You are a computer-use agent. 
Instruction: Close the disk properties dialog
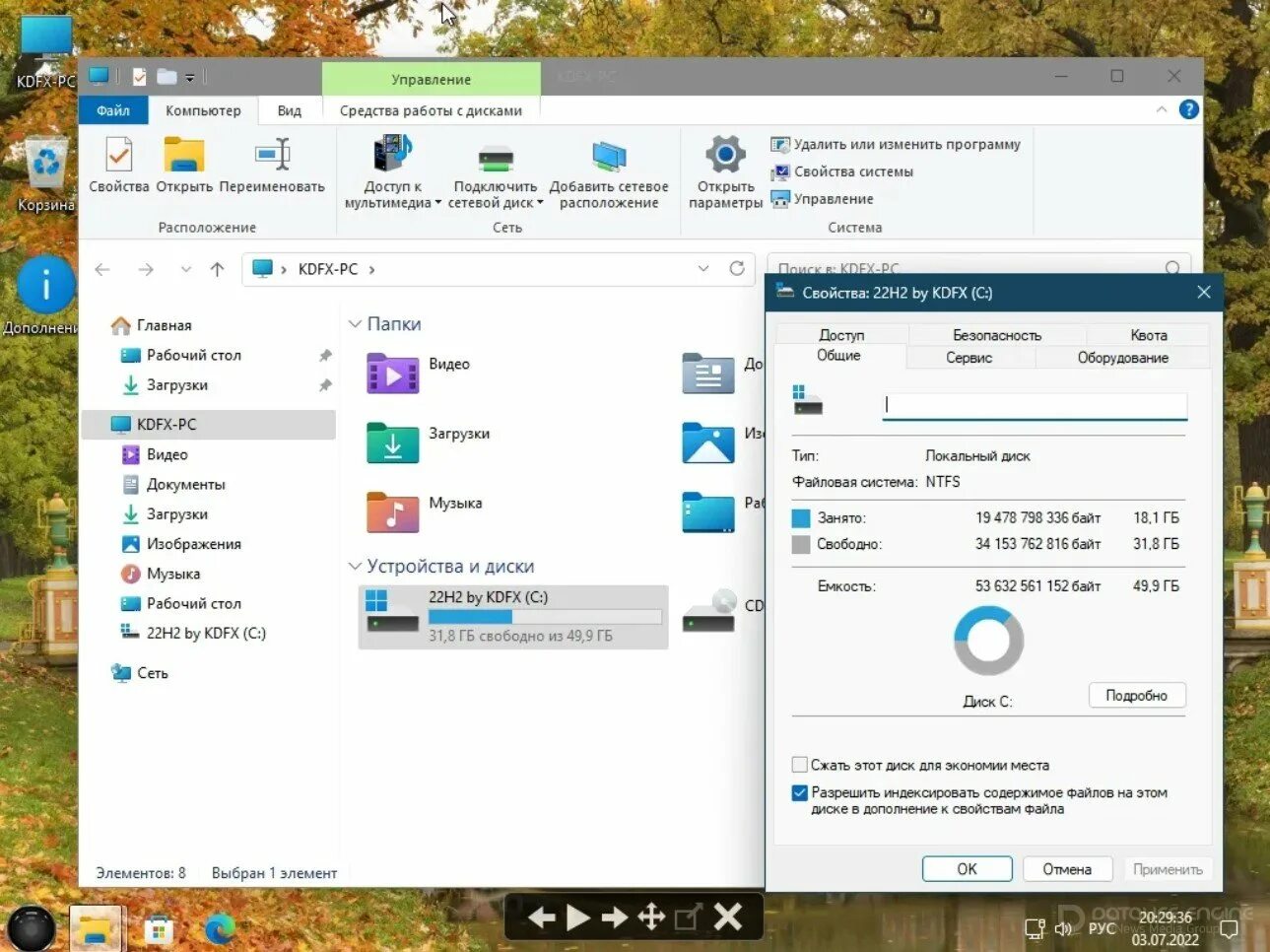click(1203, 292)
